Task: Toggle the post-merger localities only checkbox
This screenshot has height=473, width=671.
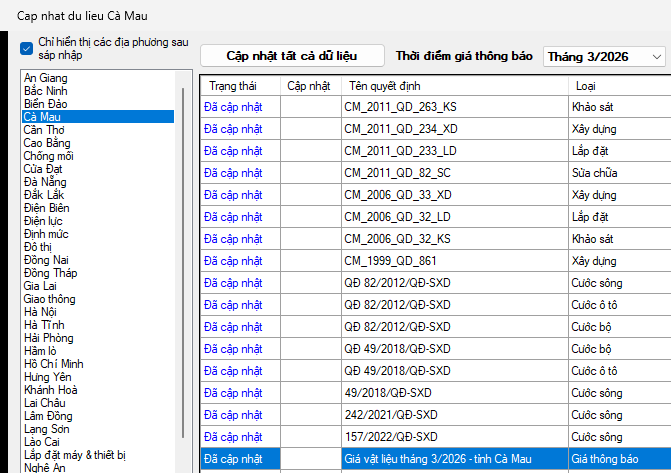Action: pos(26,48)
